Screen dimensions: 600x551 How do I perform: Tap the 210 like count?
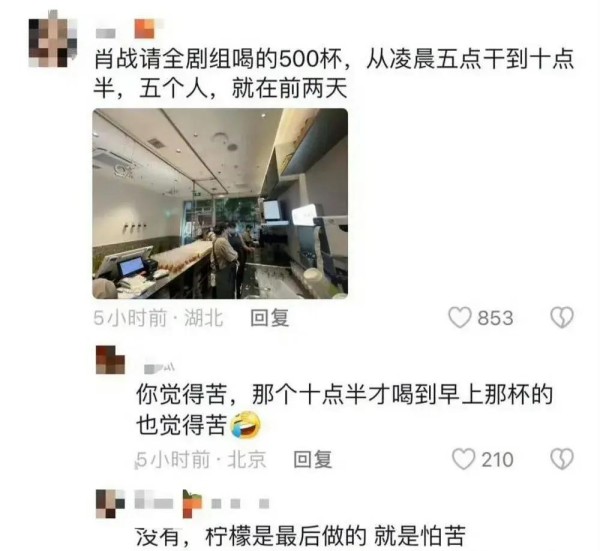coord(497,460)
